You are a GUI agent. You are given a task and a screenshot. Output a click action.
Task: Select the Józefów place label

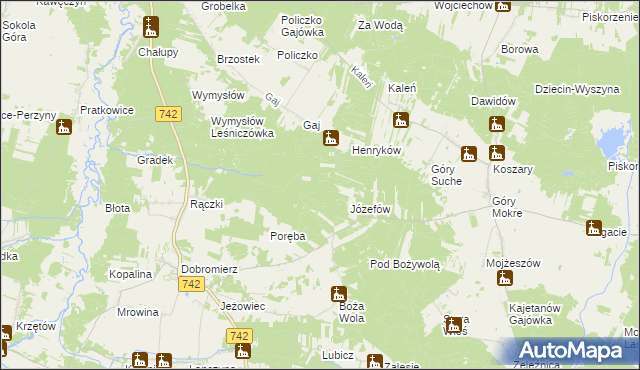point(371,209)
